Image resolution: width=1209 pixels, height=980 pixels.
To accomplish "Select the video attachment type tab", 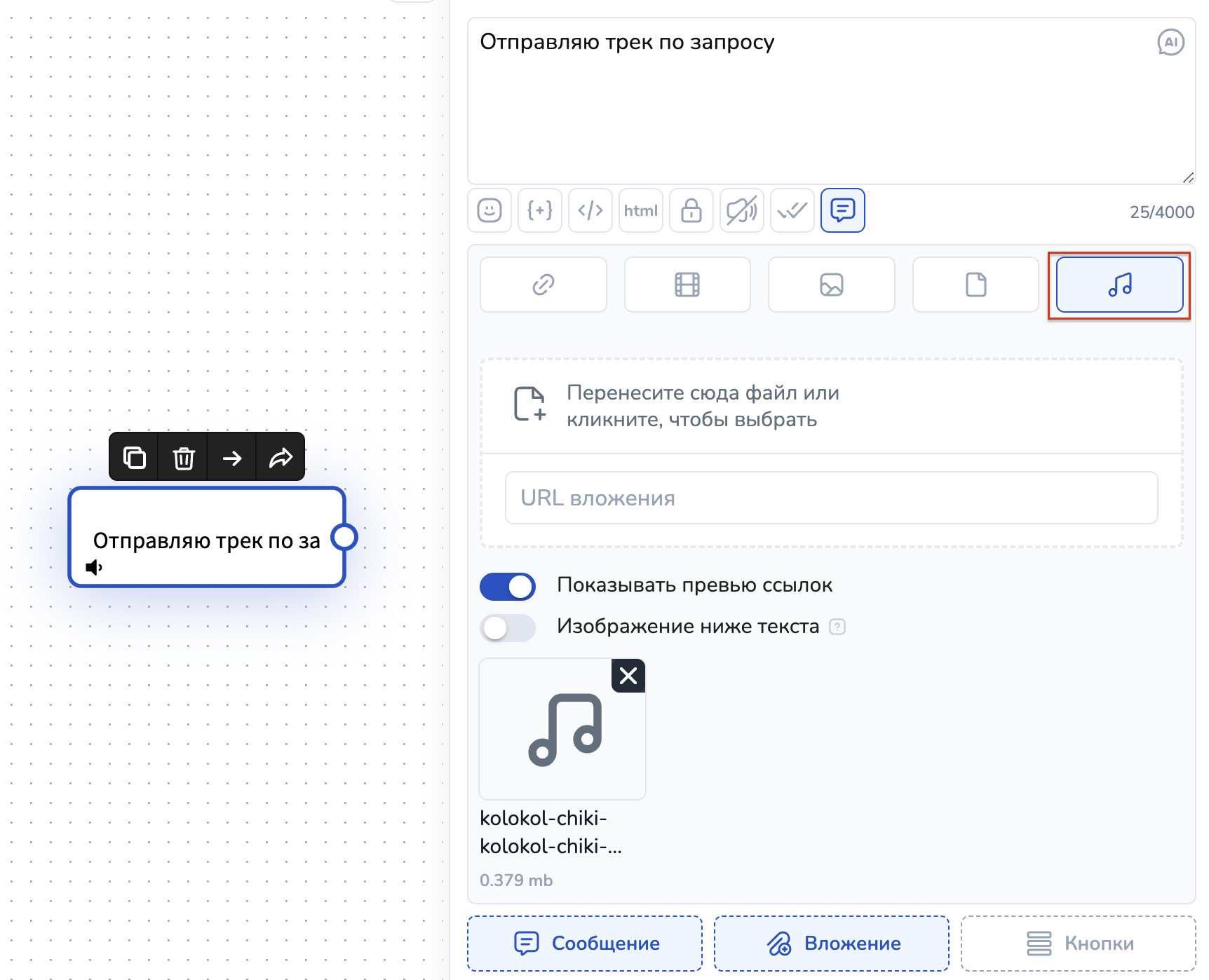I will point(687,285).
